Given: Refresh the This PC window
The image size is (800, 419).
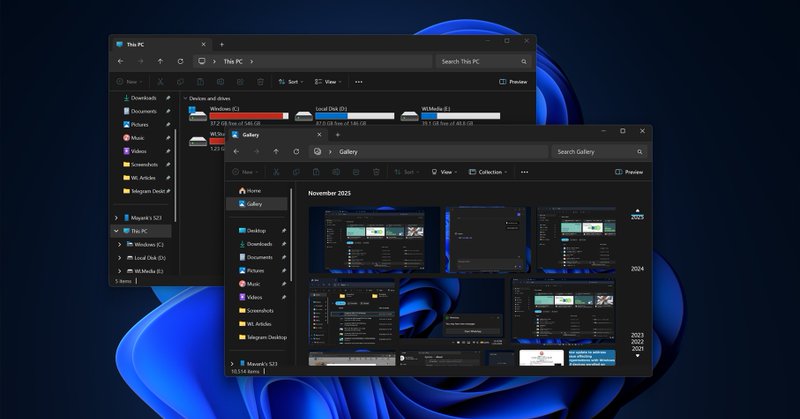Looking at the screenshot, I should (180, 61).
